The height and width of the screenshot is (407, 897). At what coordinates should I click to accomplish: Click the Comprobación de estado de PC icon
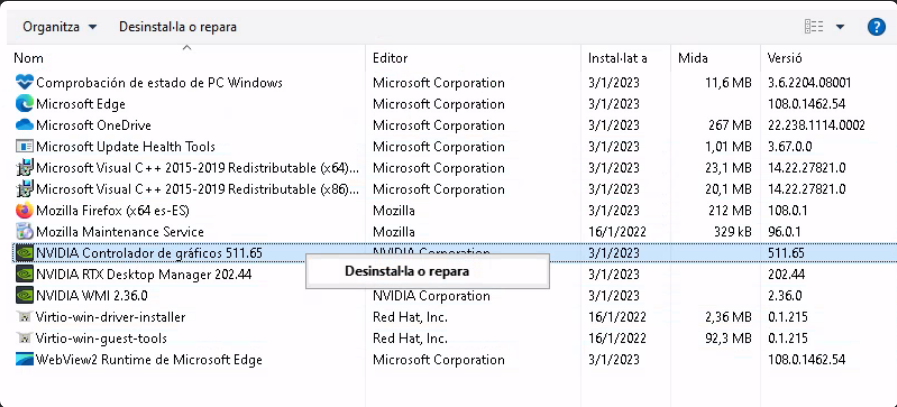pos(25,83)
